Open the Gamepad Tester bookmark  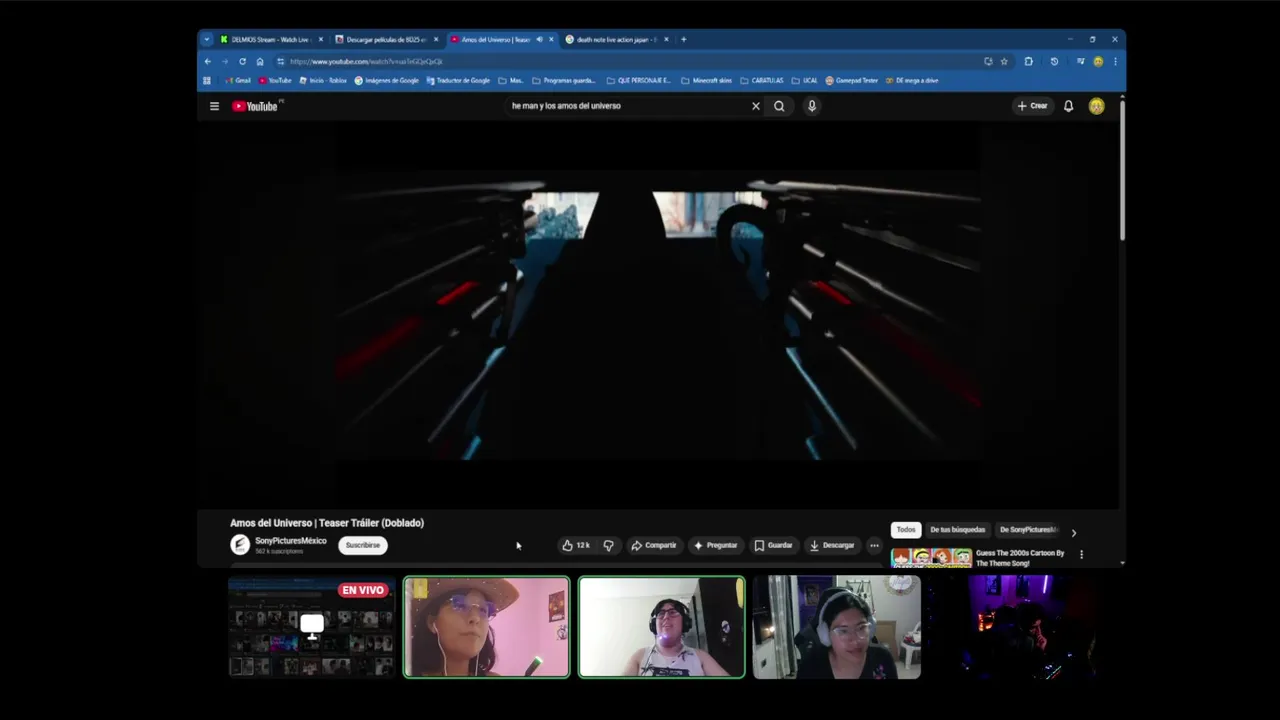click(x=851, y=80)
